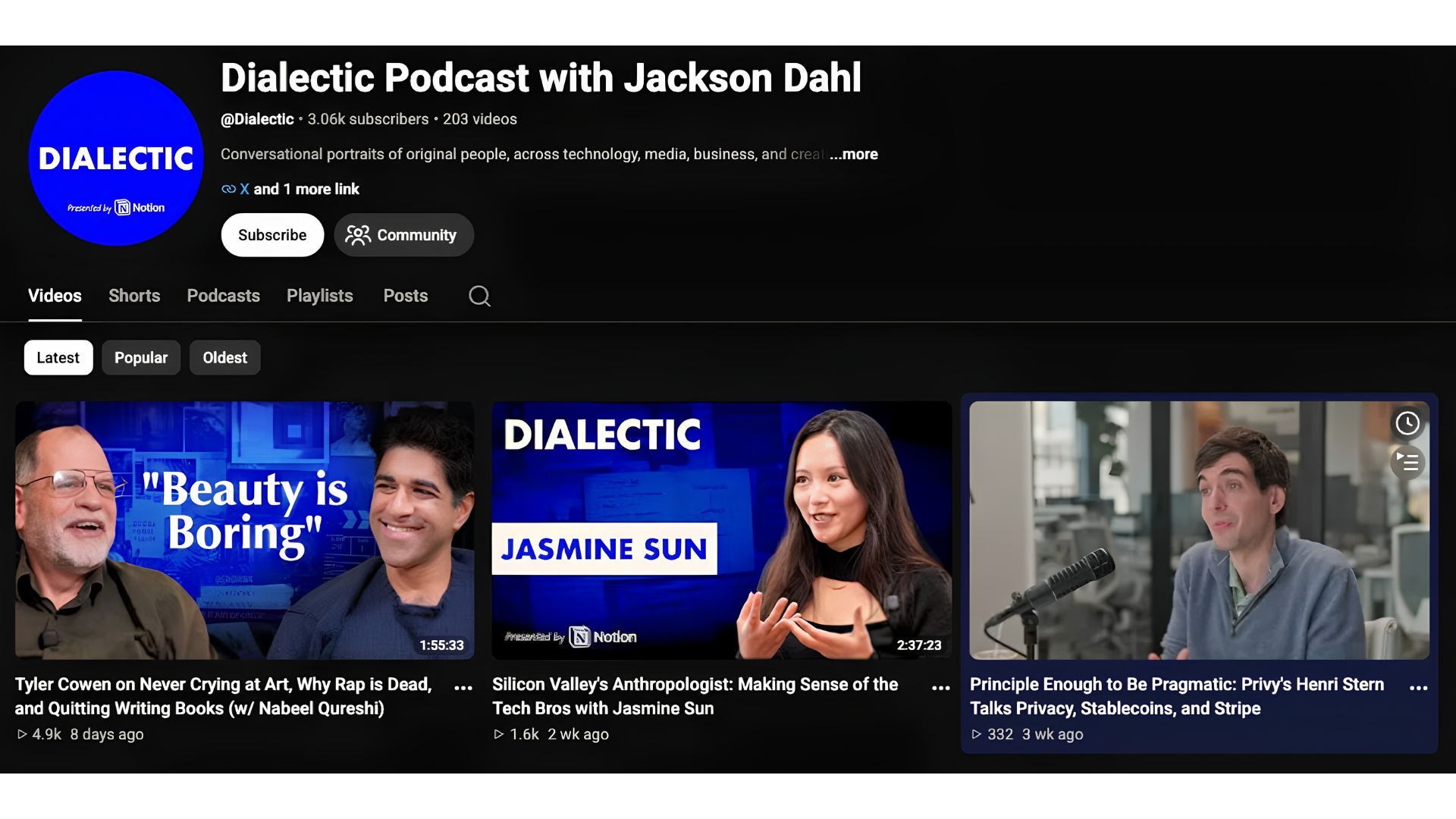
Task: Click the channel name heading
Action: point(541,78)
